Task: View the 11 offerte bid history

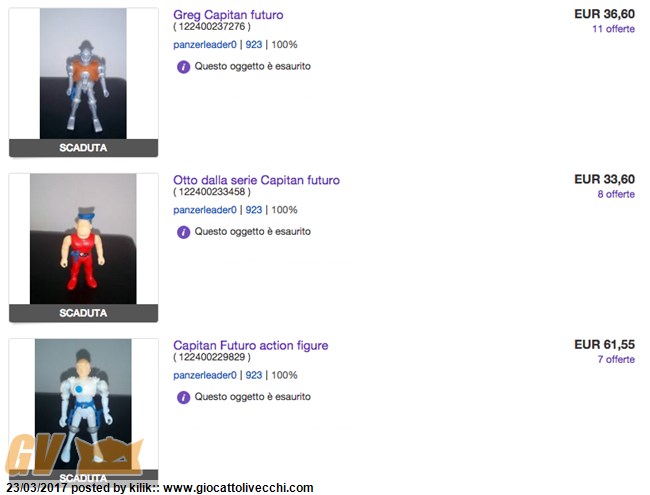Action: pyautogui.click(x=614, y=29)
